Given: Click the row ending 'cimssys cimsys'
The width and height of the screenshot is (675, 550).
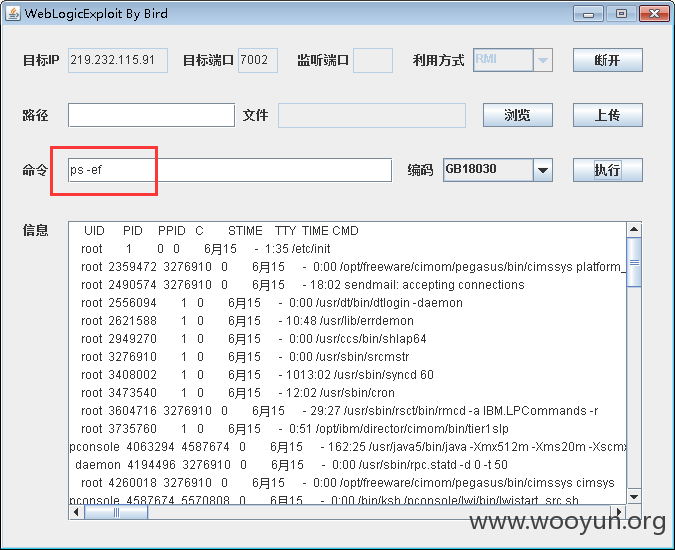Looking at the screenshot, I should pos(347,483).
